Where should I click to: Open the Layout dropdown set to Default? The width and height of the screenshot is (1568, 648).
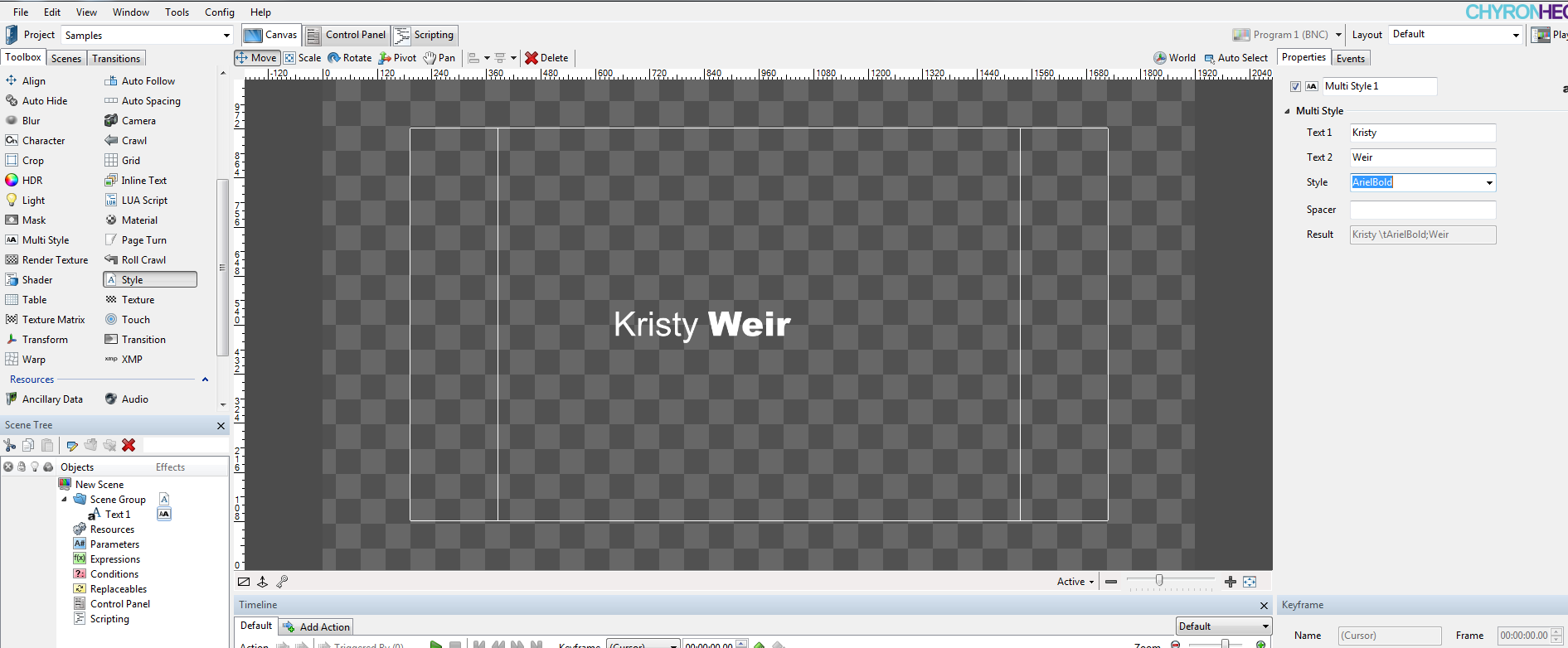pos(1516,35)
